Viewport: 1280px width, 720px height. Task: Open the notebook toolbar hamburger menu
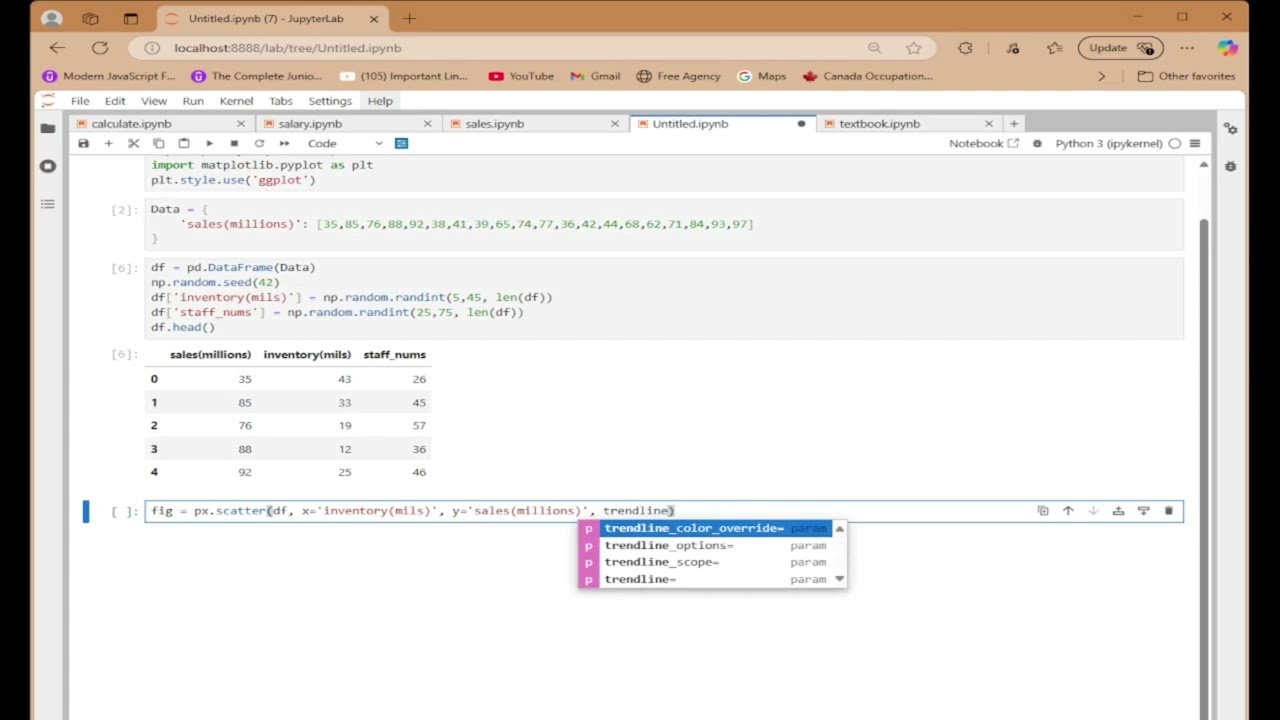point(1195,143)
